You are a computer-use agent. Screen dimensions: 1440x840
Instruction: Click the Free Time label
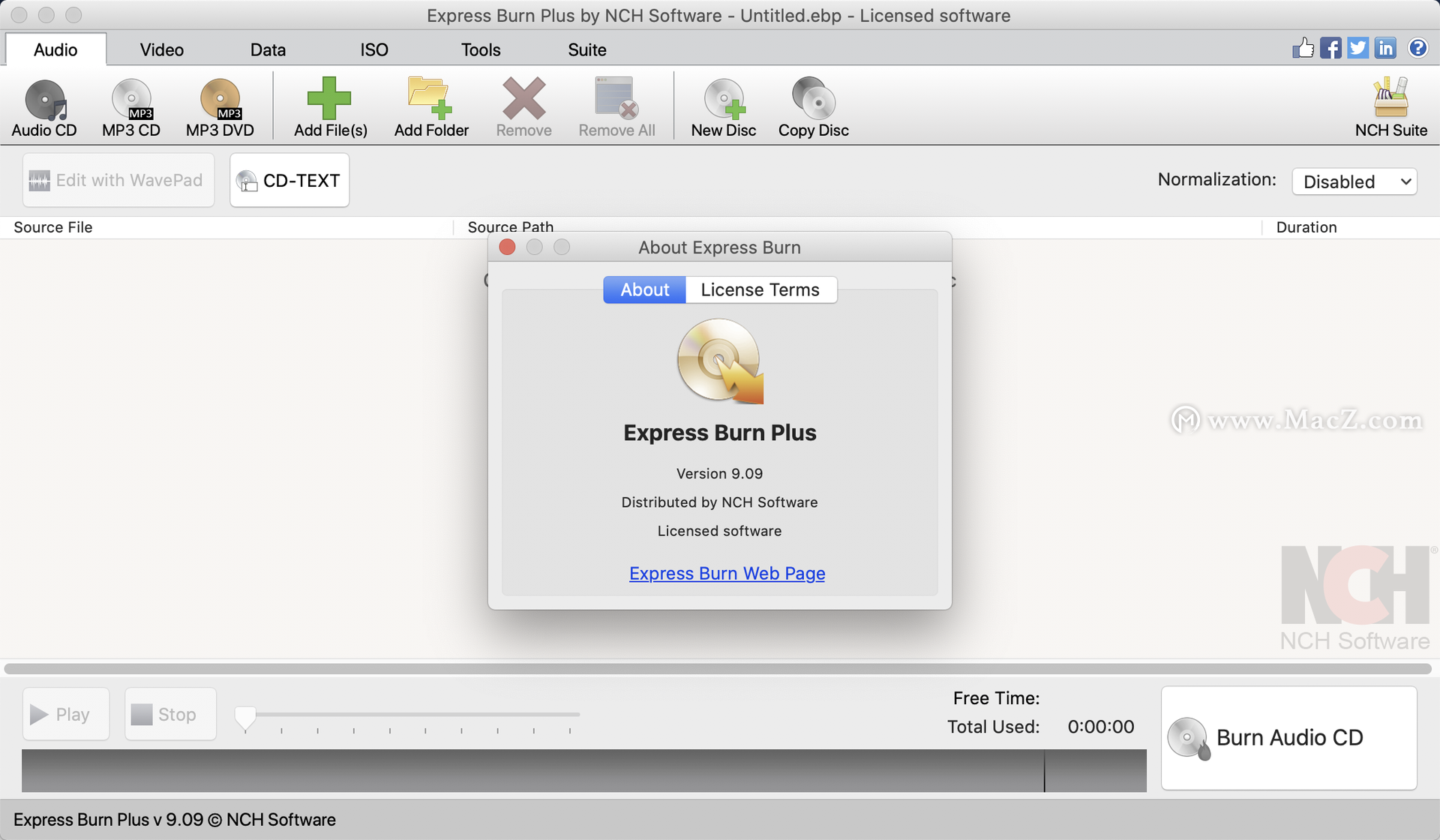click(x=996, y=698)
